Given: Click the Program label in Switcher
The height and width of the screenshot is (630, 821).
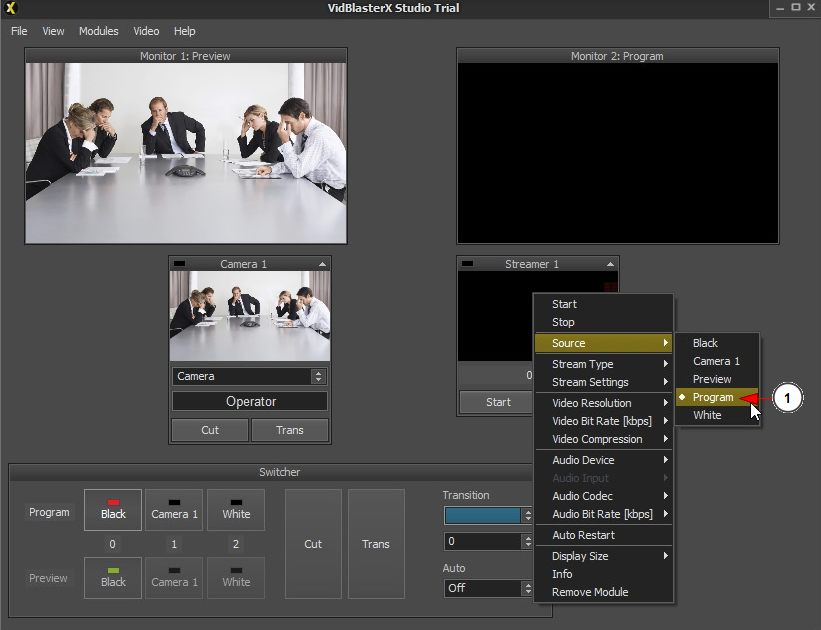Looking at the screenshot, I should tap(49, 512).
